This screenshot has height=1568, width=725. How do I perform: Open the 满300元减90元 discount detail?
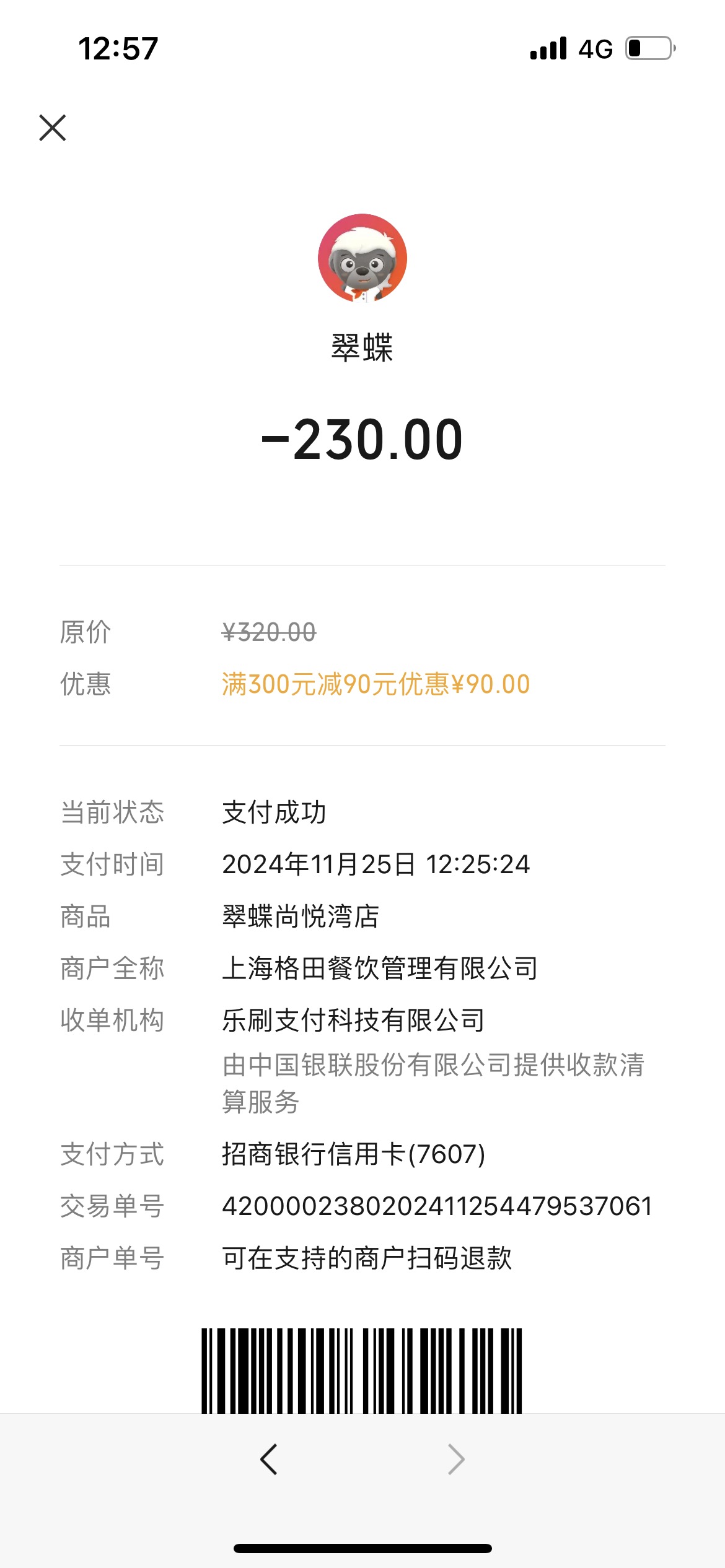pos(376,684)
